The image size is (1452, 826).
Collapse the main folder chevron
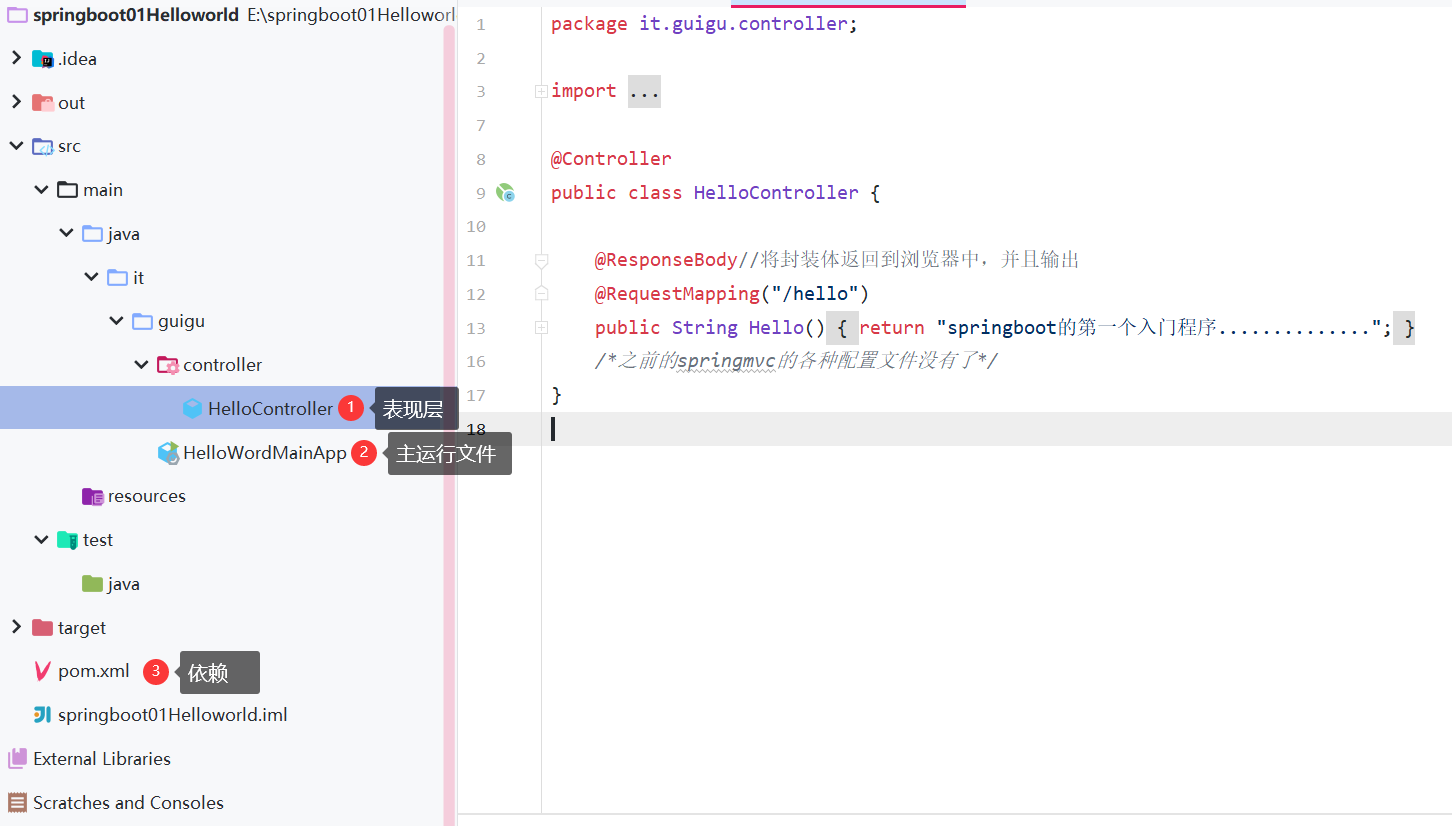point(41,190)
